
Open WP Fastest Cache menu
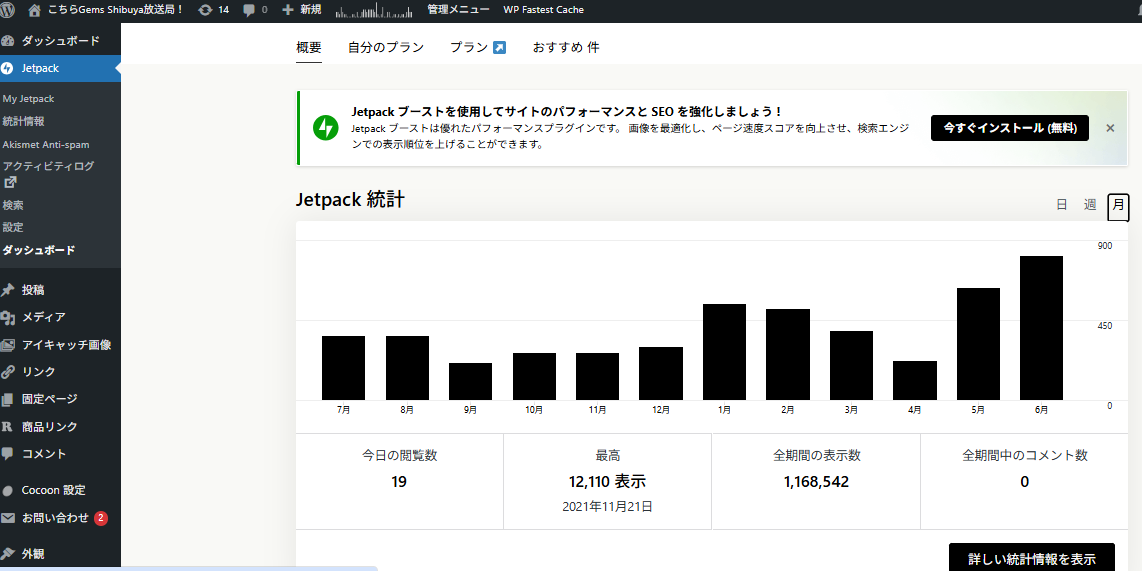(543, 10)
